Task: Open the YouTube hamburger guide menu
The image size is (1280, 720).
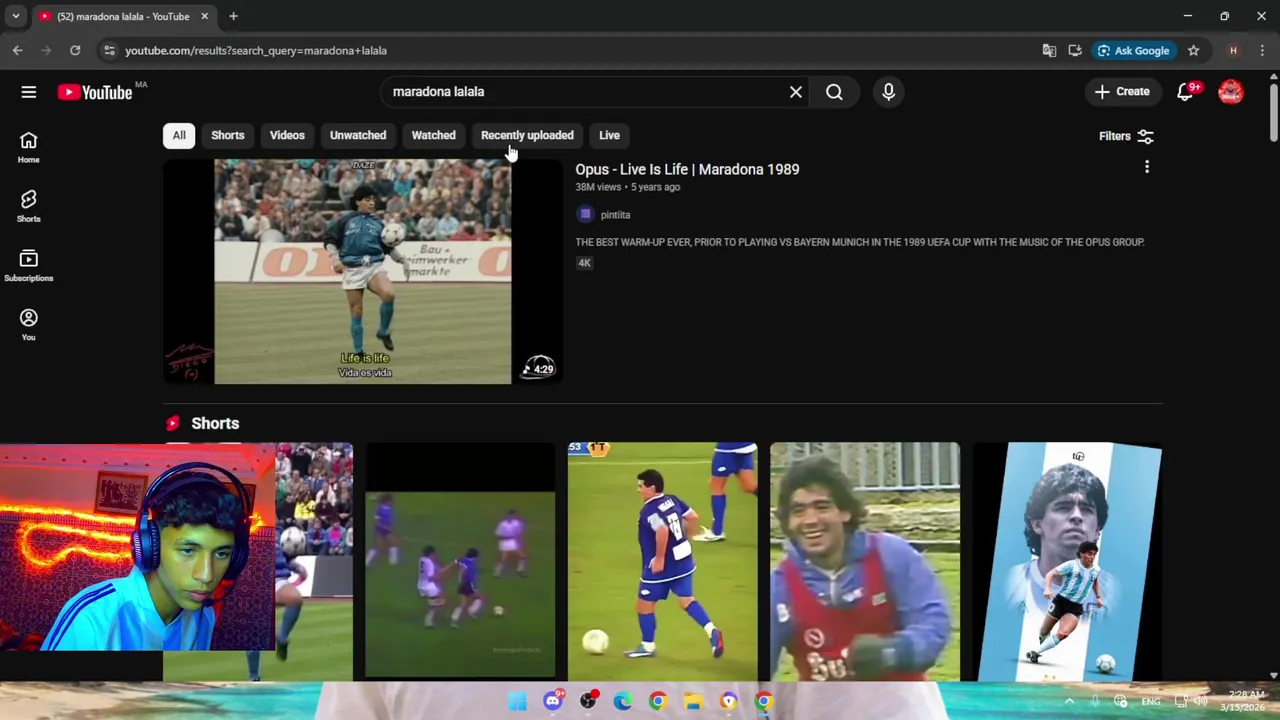Action: [28, 92]
